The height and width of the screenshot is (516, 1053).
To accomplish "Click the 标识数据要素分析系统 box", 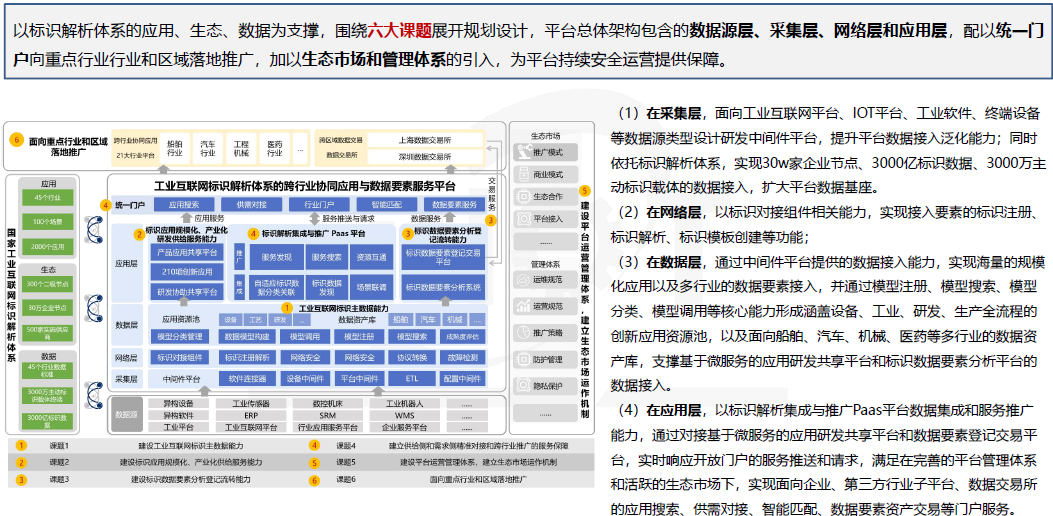I will point(442,288).
